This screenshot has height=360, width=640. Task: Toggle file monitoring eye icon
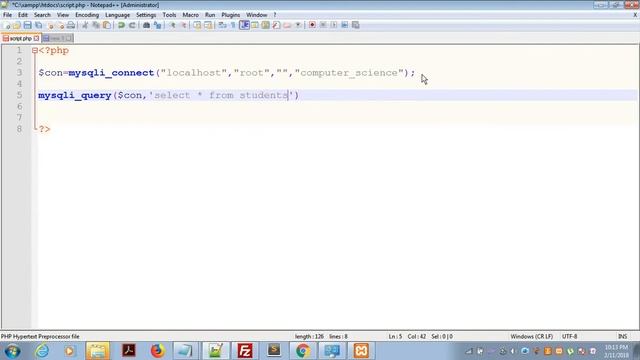coord(298,25)
